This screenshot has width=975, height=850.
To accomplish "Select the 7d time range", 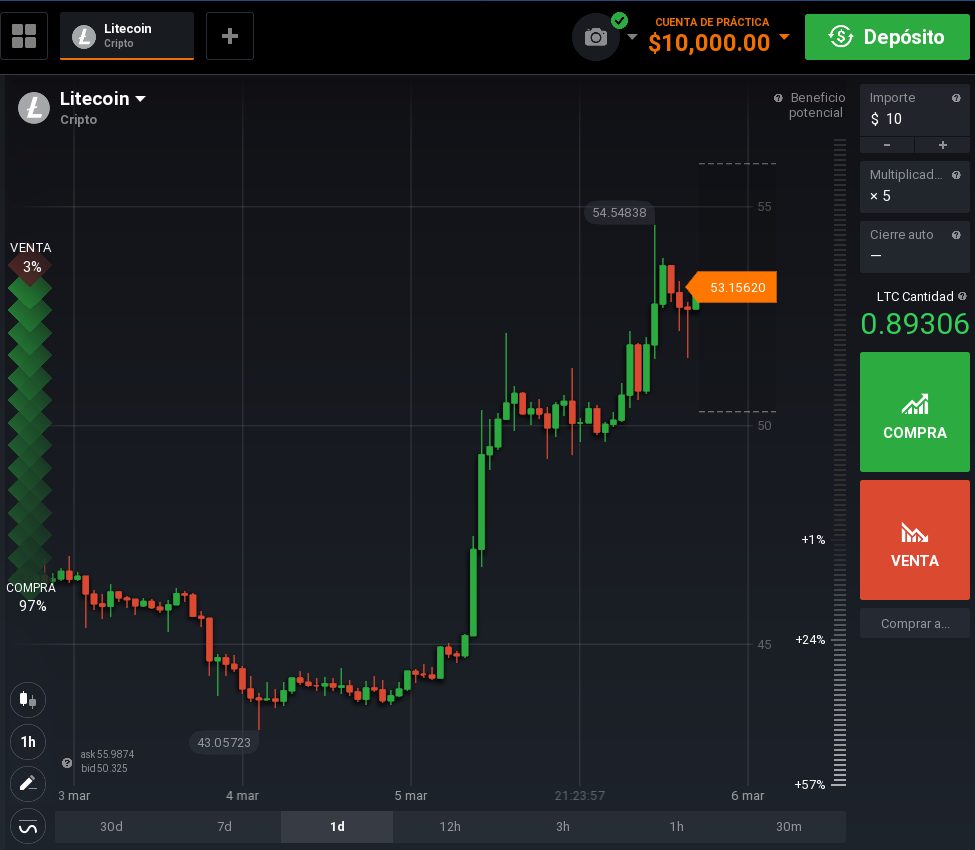I will point(224,826).
